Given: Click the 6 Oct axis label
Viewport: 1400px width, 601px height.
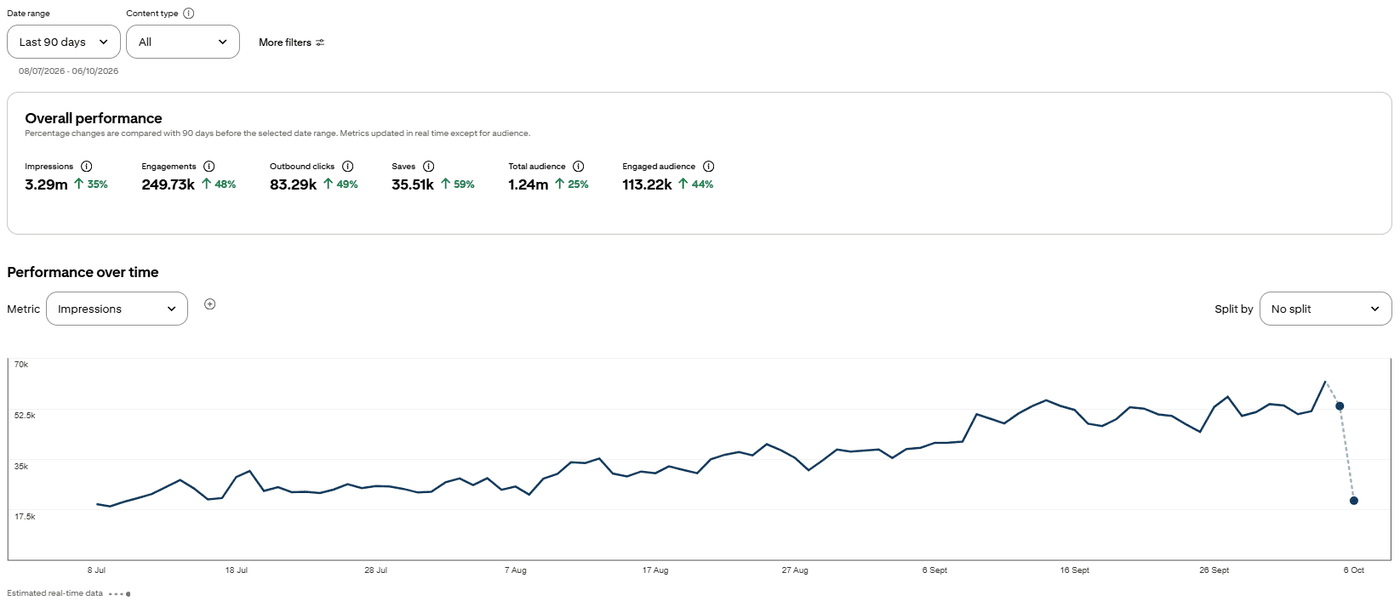Looking at the screenshot, I should click(1353, 570).
